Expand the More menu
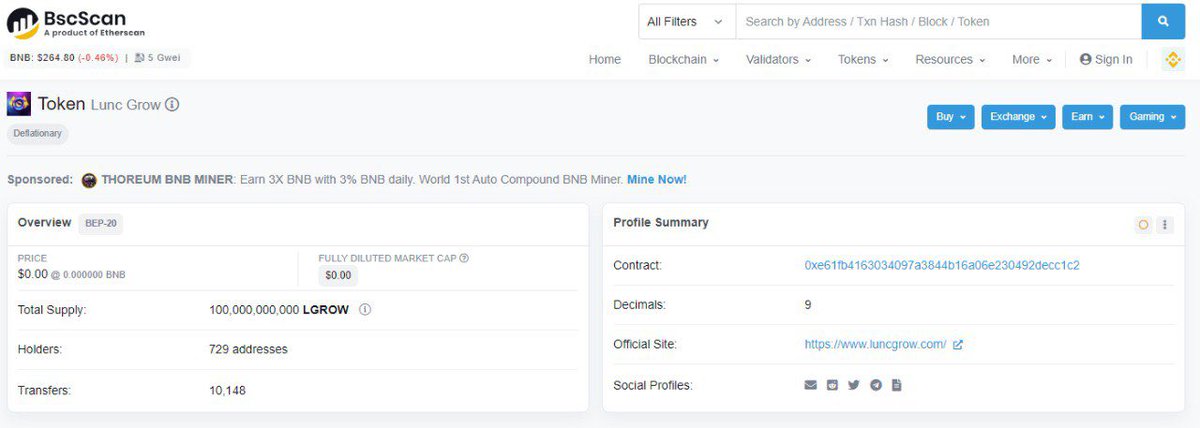Screen dimensions: 1200x428 click(x=1032, y=60)
